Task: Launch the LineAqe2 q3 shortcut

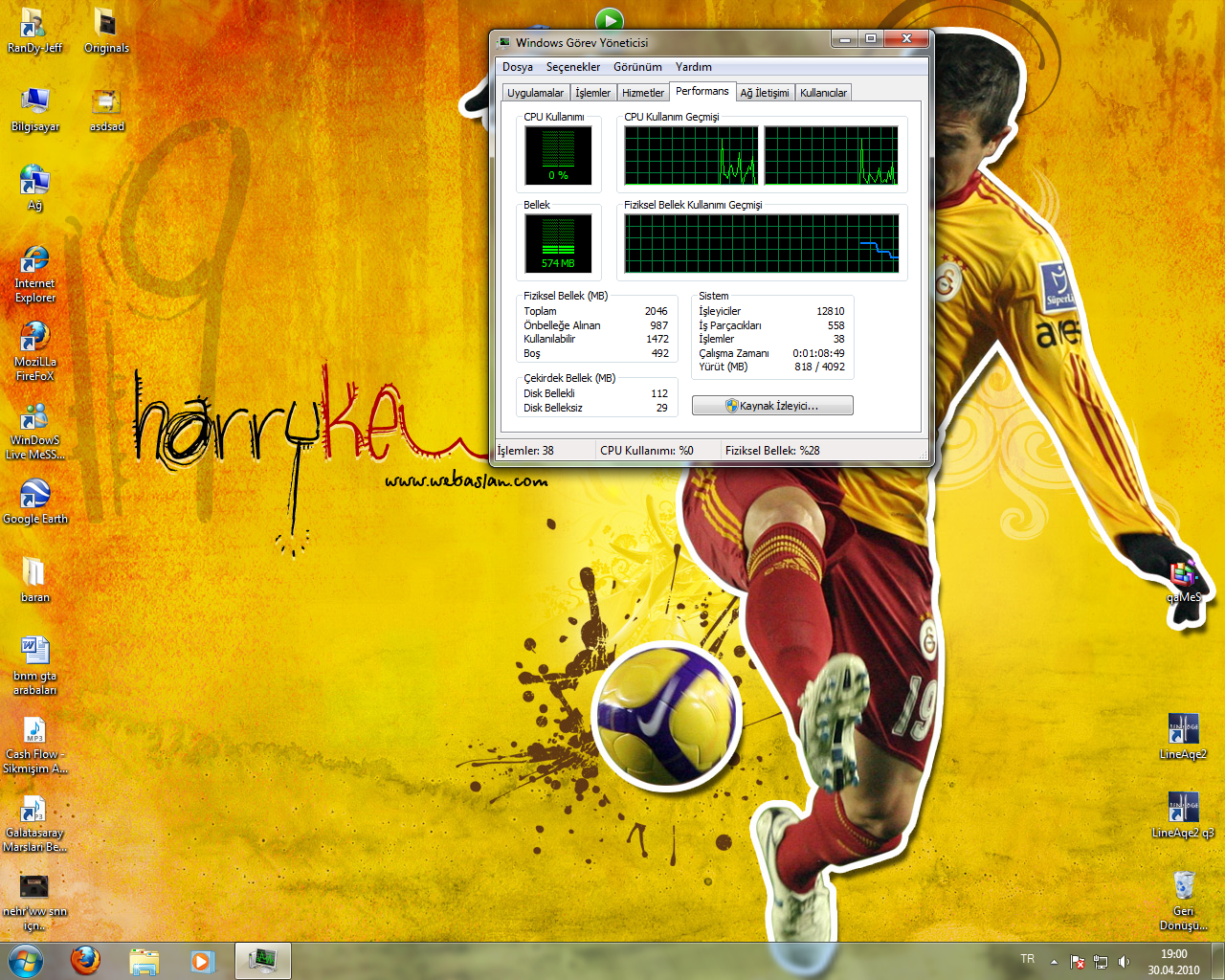Action: click(1183, 816)
